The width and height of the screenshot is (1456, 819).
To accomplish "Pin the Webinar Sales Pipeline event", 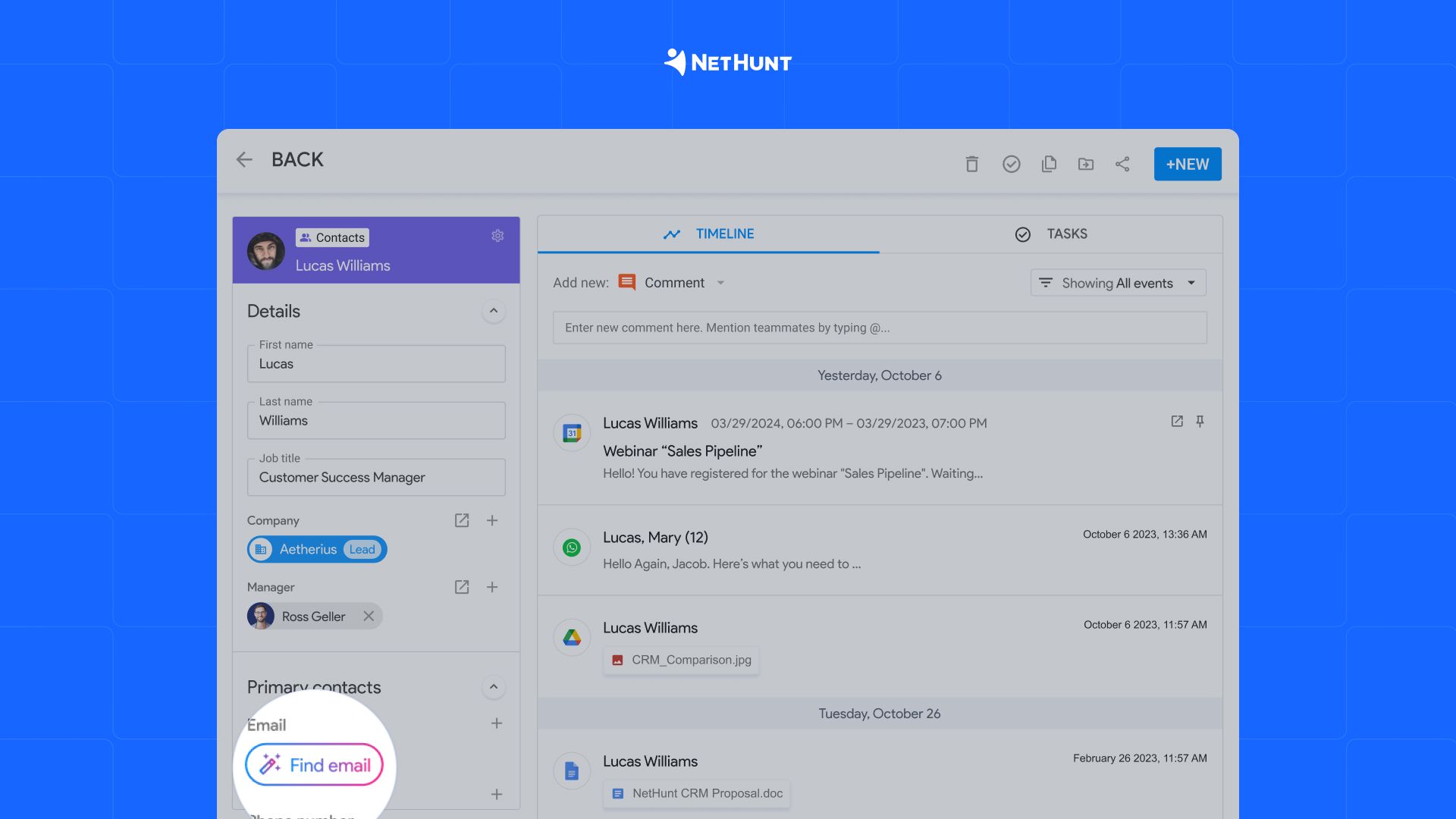I will click(x=1200, y=421).
